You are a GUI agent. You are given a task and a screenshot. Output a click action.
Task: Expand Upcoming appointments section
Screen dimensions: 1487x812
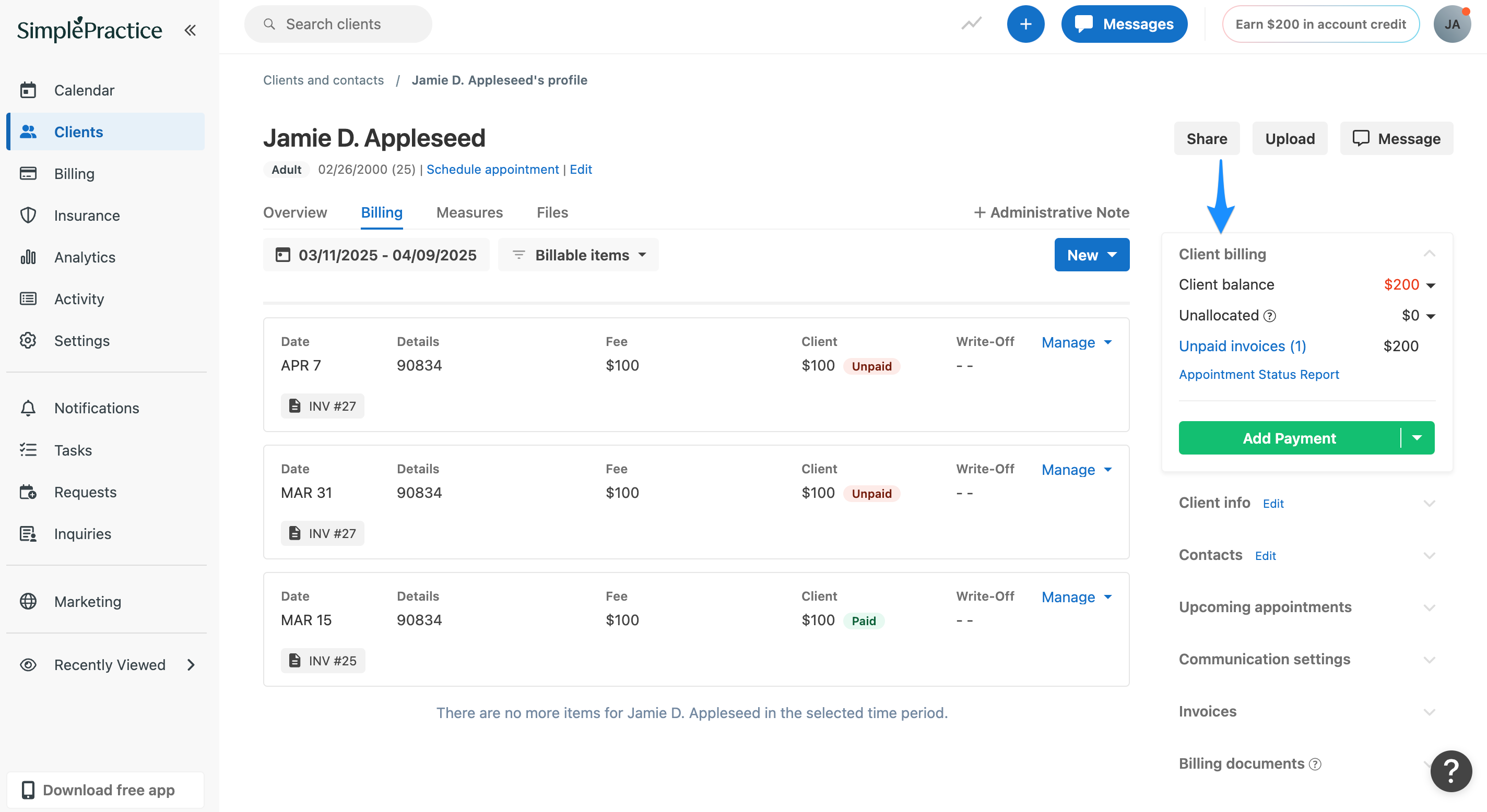1429,607
